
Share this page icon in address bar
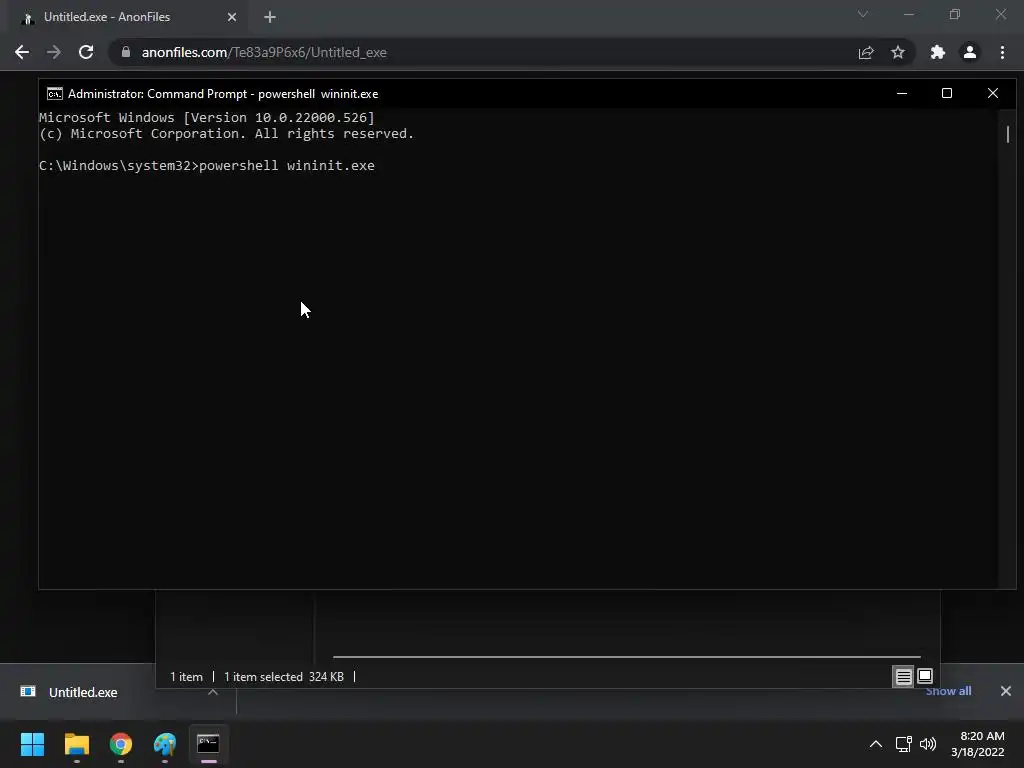coord(866,52)
